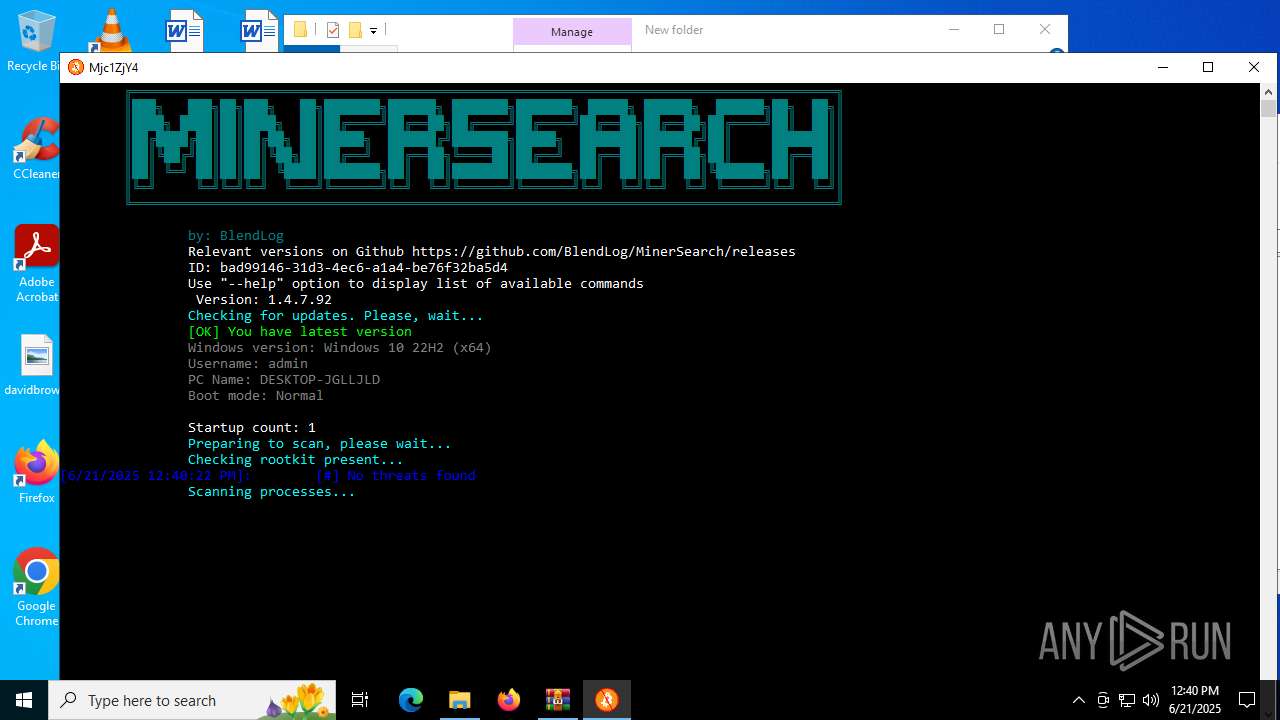This screenshot has width=1280, height=720.
Task: Open the first Word document on the desktop
Action: click(x=184, y=30)
